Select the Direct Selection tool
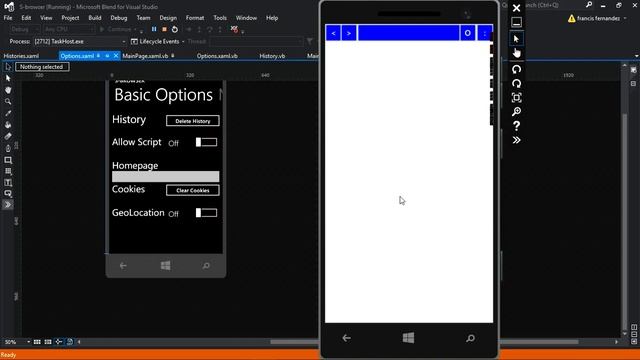Viewport: 640px width, 360px height. 8,78
